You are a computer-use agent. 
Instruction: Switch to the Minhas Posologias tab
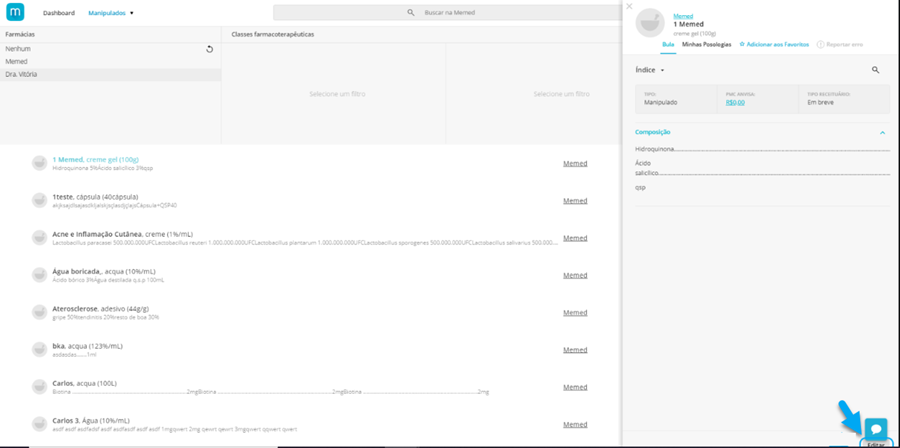click(707, 44)
